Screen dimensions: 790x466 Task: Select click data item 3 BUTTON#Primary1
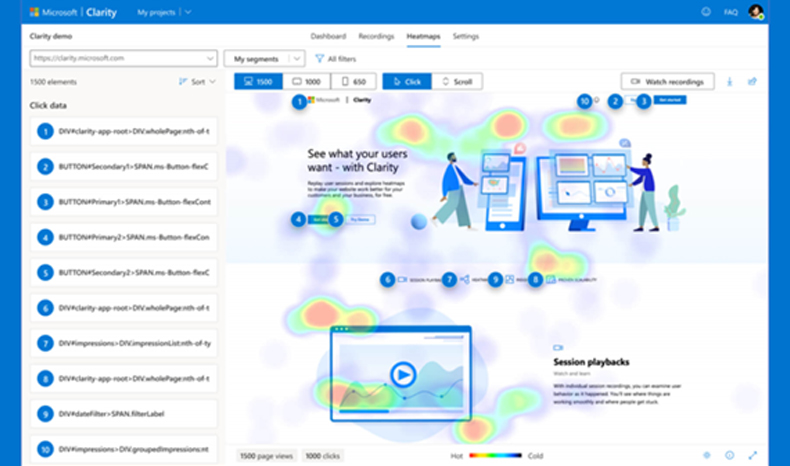point(124,202)
